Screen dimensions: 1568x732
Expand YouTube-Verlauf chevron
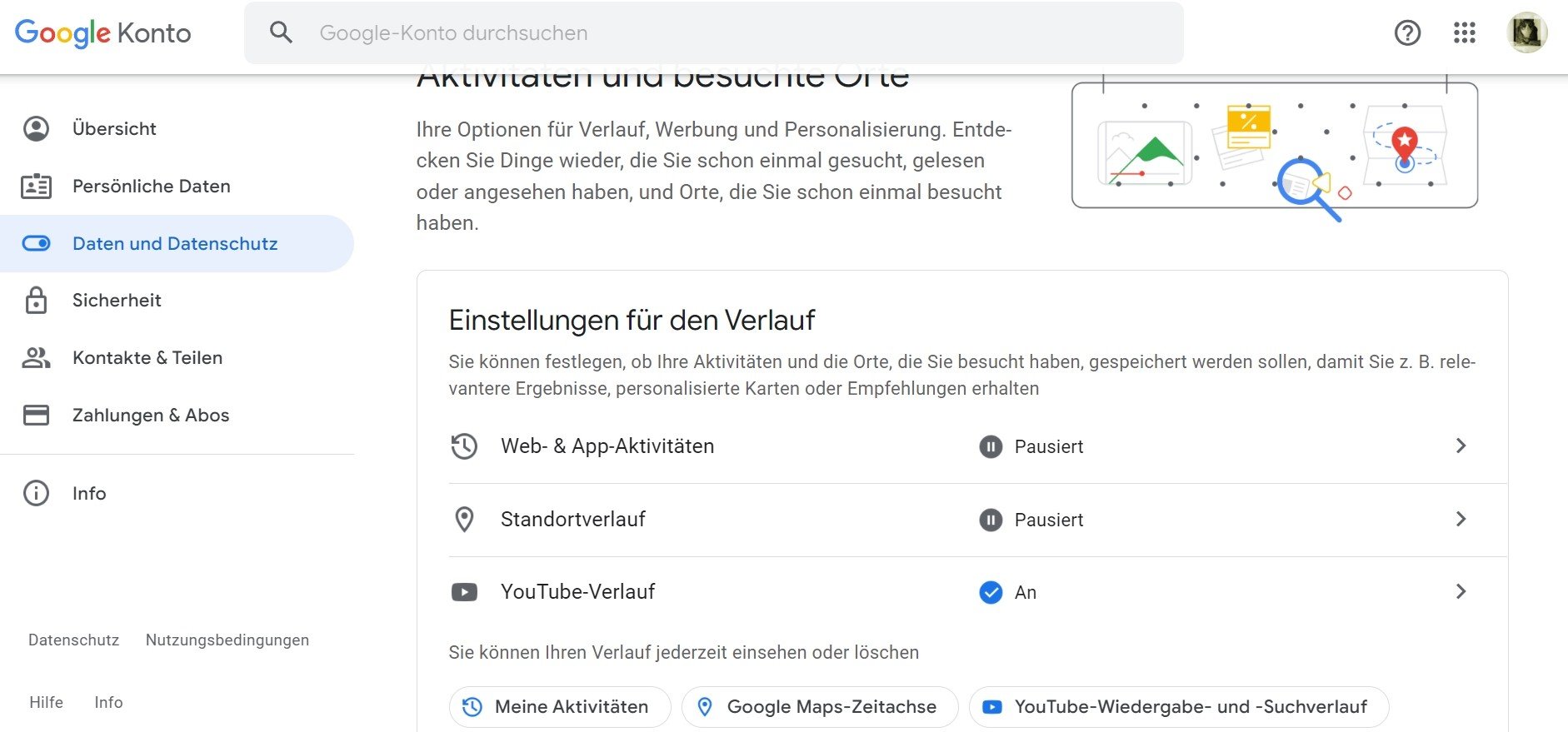(1461, 591)
